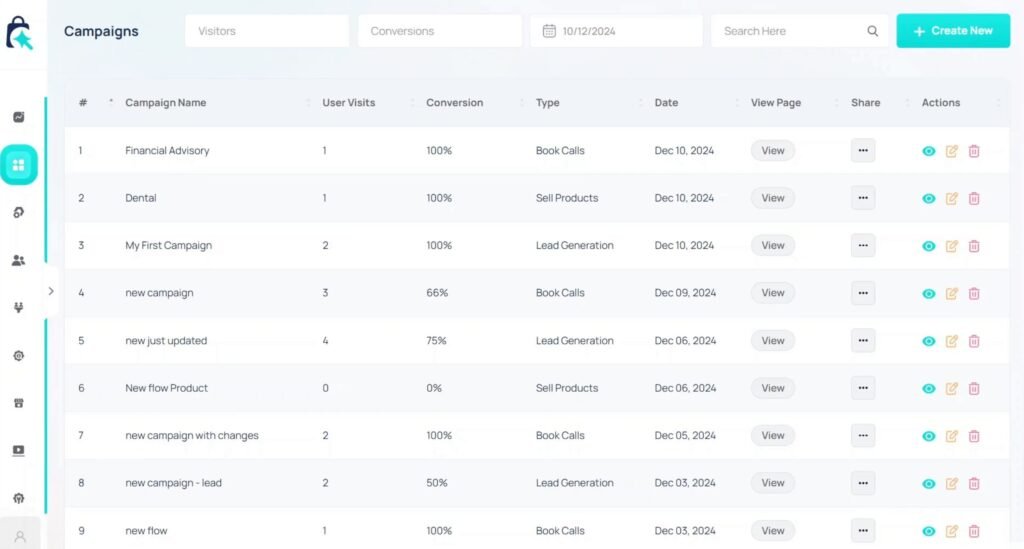
Task: Toggle eye icon for new campaign - lead
Action: 929,484
